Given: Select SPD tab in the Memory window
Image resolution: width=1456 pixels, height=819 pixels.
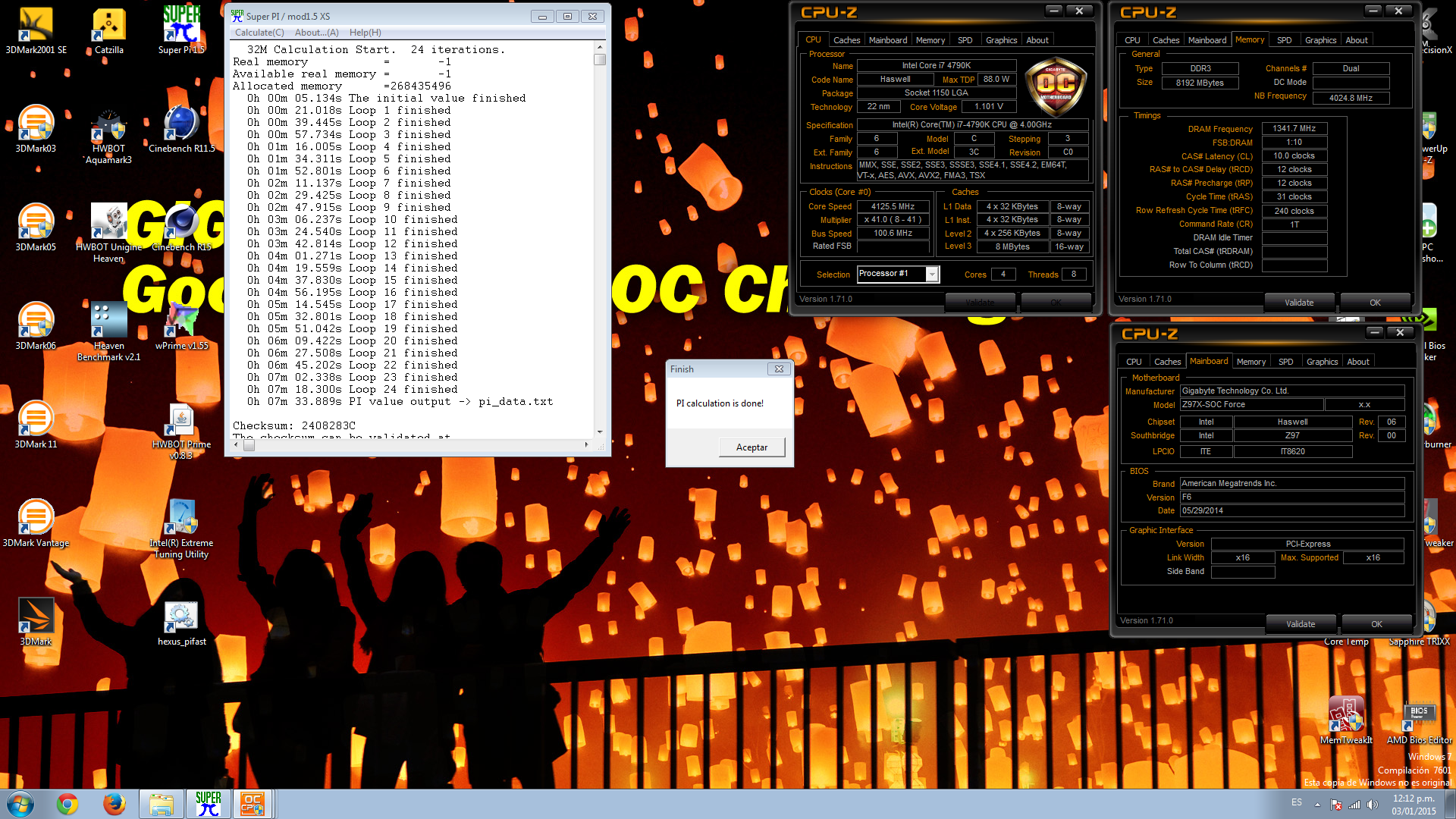Looking at the screenshot, I should [1284, 40].
